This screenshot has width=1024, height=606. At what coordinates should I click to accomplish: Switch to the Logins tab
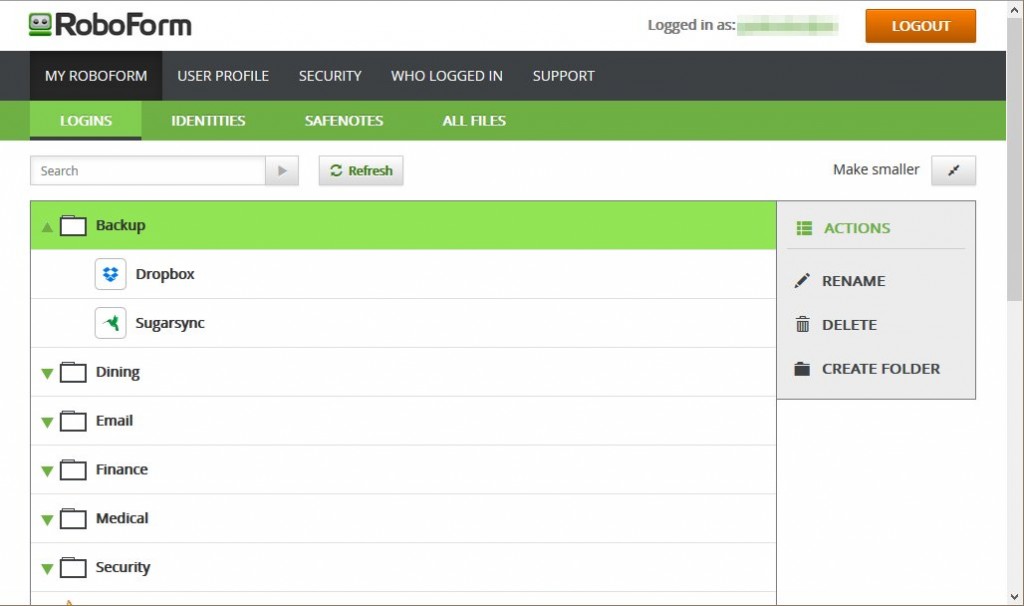point(86,121)
